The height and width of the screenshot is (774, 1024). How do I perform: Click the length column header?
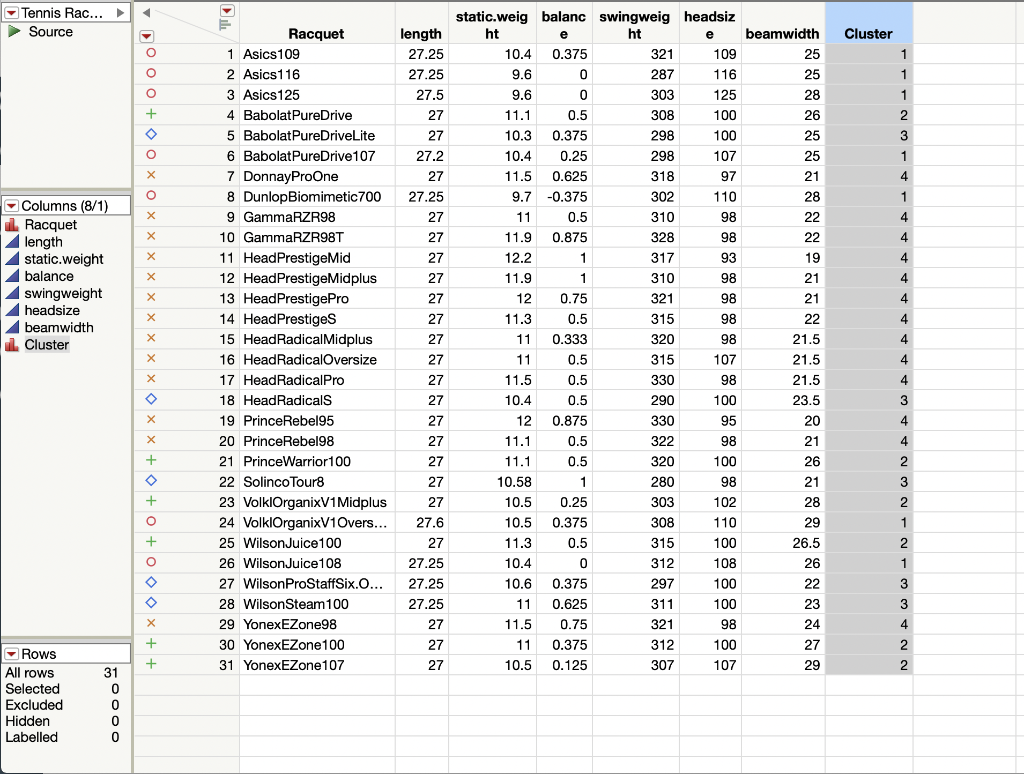pos(421,24)
